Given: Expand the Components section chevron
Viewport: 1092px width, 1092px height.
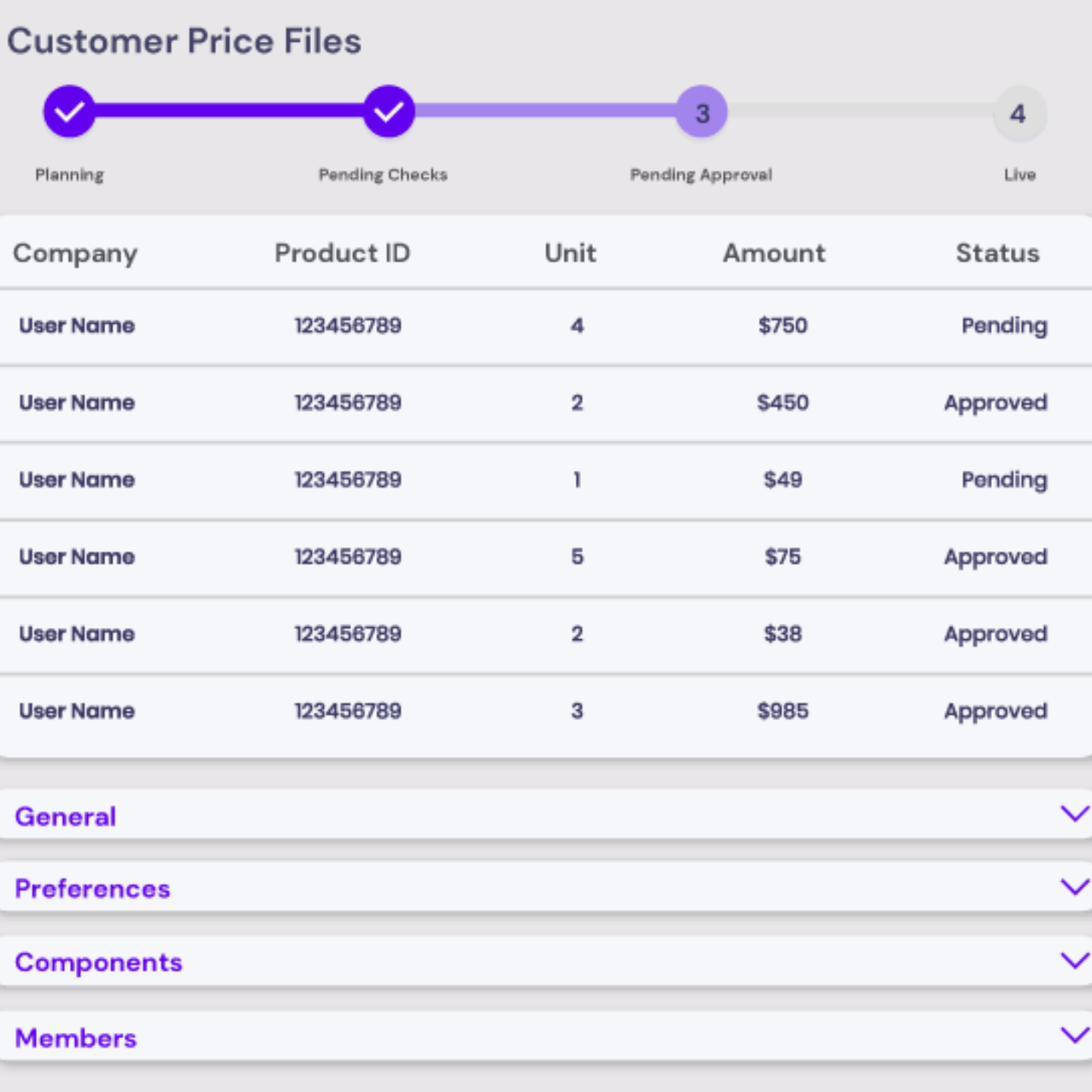Looking at the screenshot, I should pyautogui.click(x=1074, y=961).
